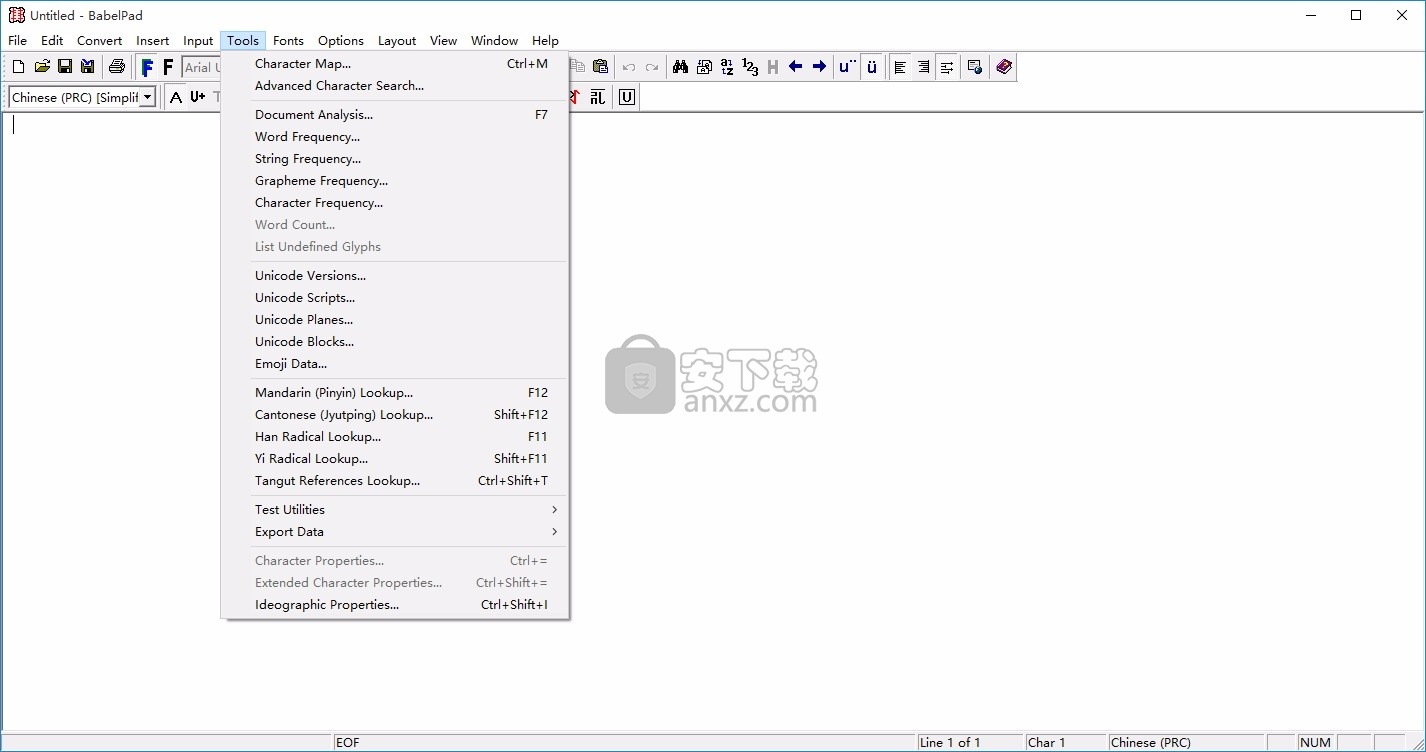Open the Fonts menu
This screenshot has width=1426, height=752.
coord(289,41)
